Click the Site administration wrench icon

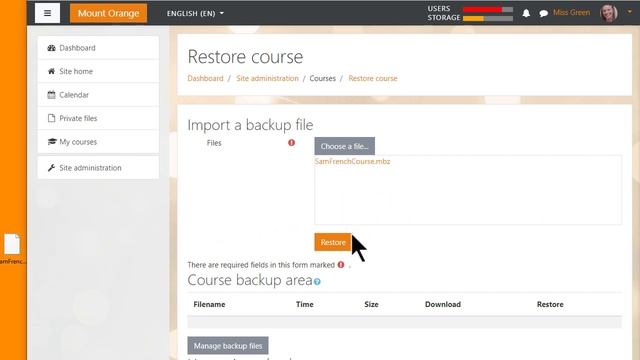(51, 168)
